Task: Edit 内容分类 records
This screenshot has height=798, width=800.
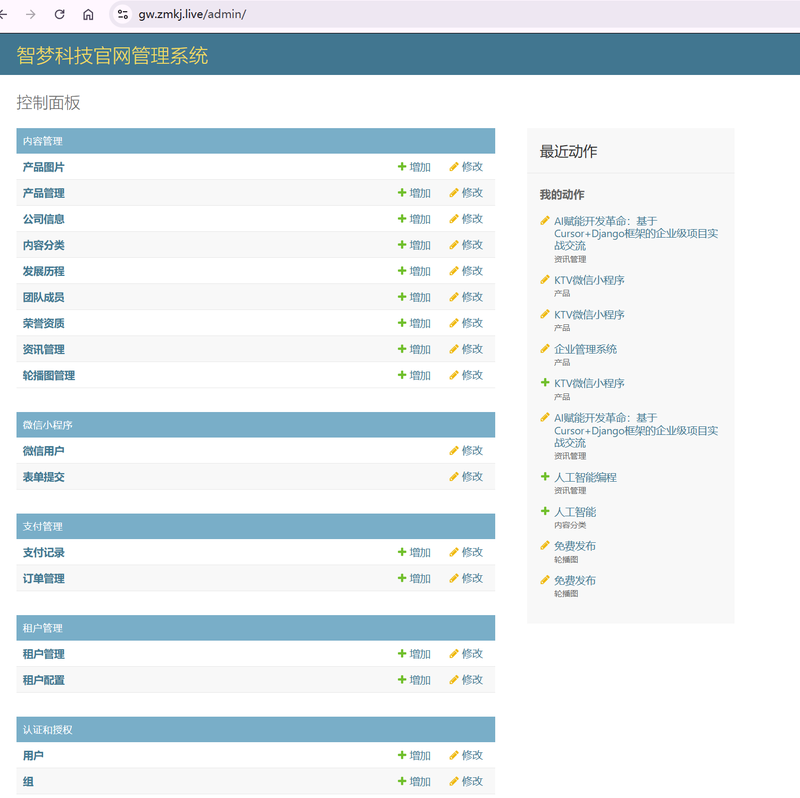Action: pos(466,245)
